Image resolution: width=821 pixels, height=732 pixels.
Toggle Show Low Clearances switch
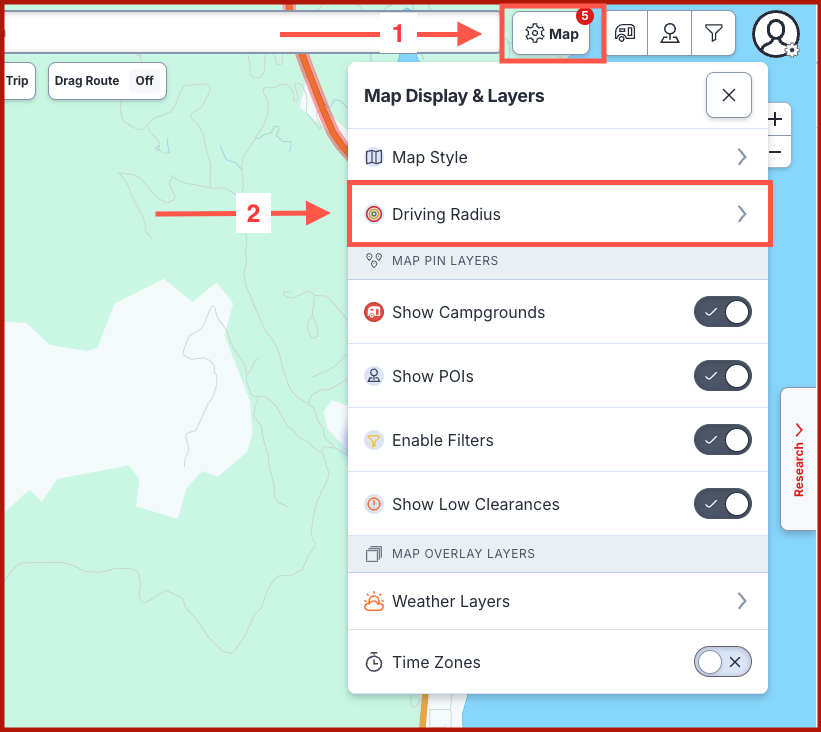pos(723,504)
